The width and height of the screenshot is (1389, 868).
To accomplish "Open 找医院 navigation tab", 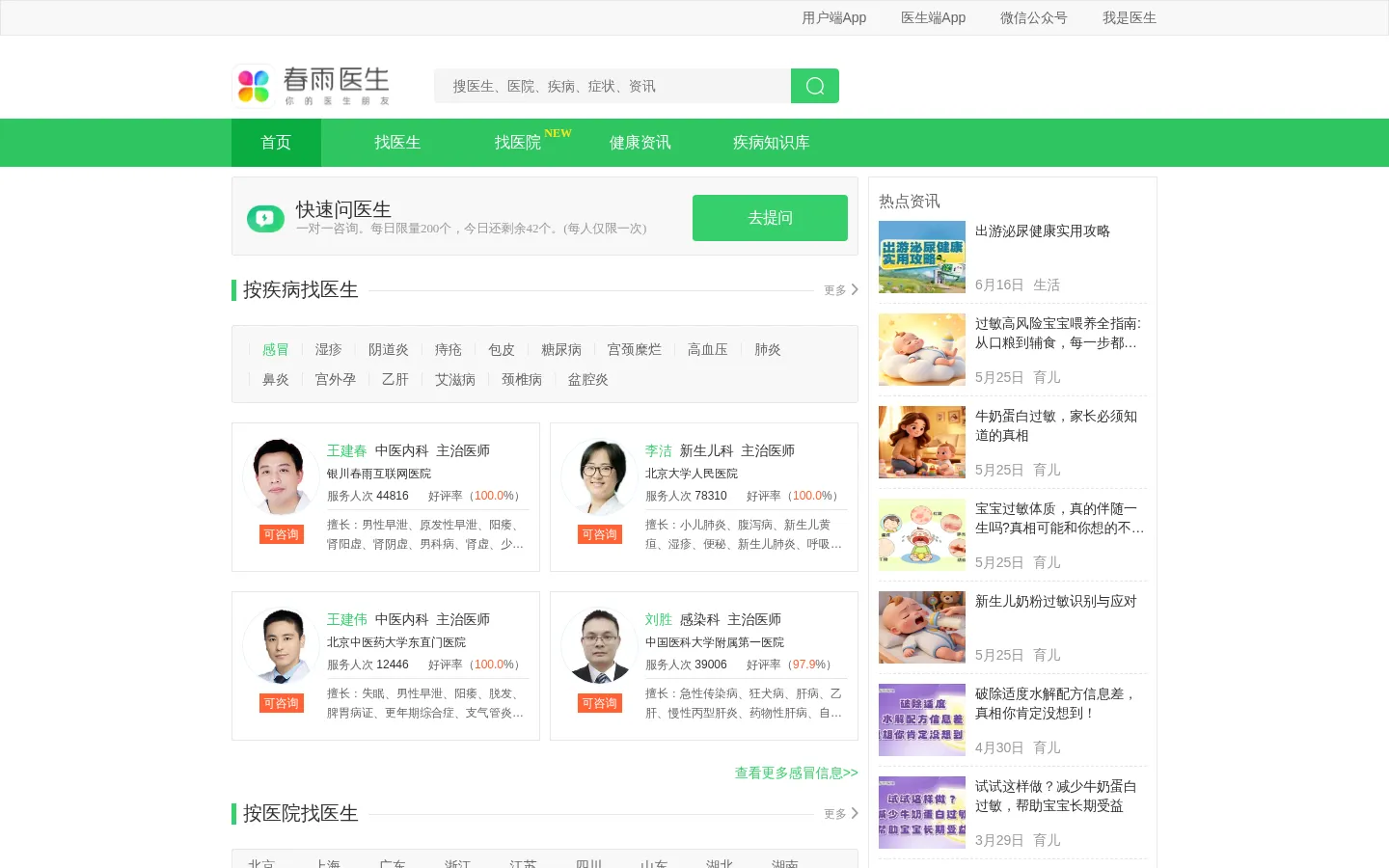I will click(x=518, y=143).
